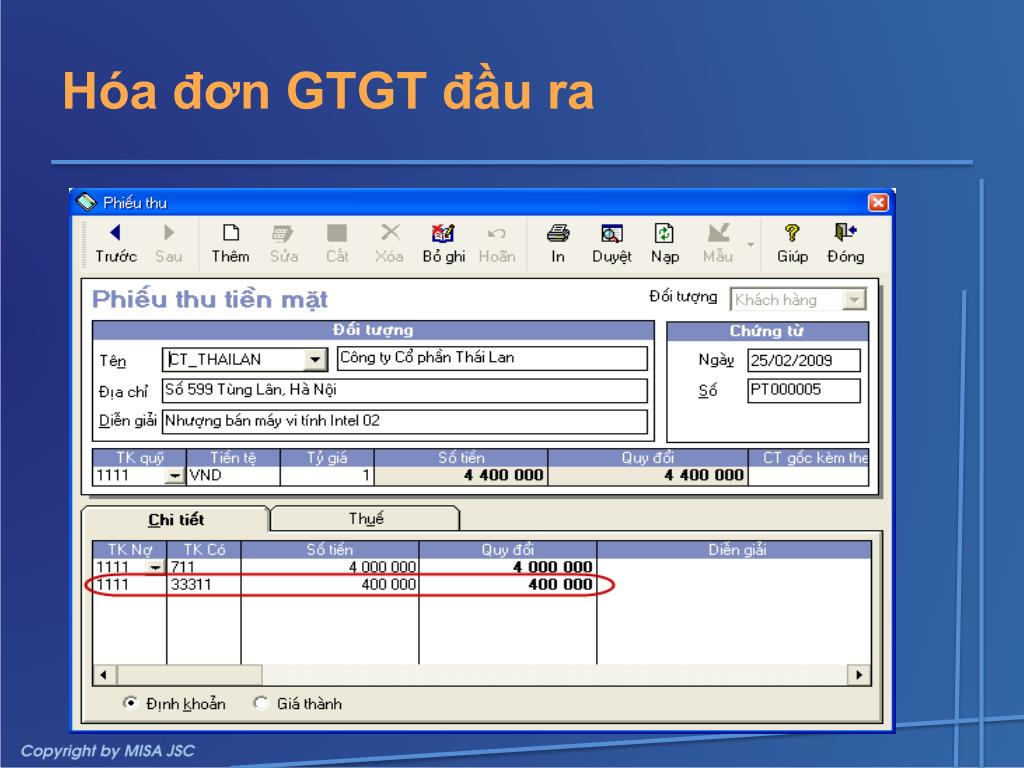
Task: Click the Ngày date field
Action: pos(804,360)
